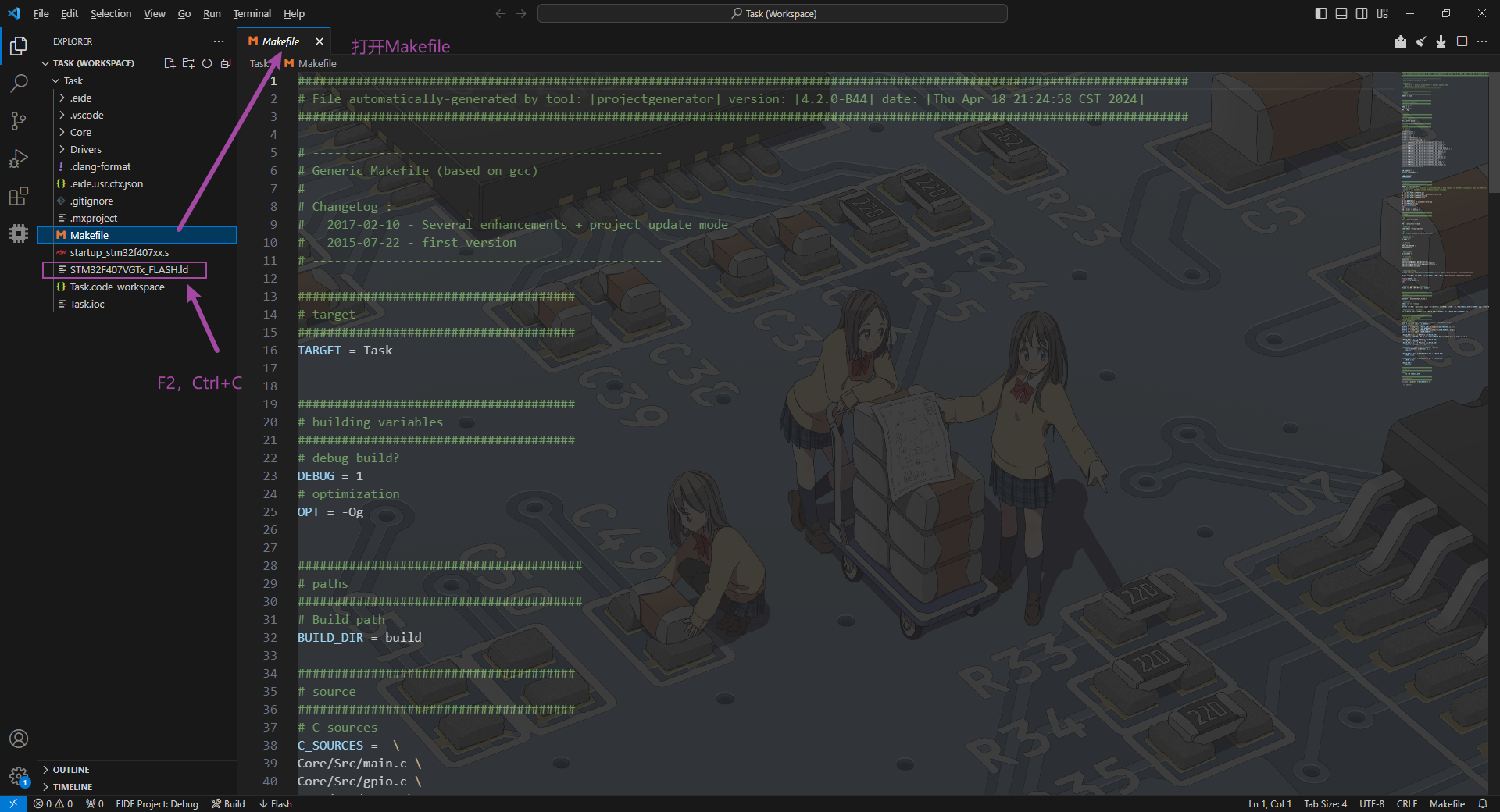Expand the Drivers folder
The image size is (1500, 812).
click(x=84, y=149)
